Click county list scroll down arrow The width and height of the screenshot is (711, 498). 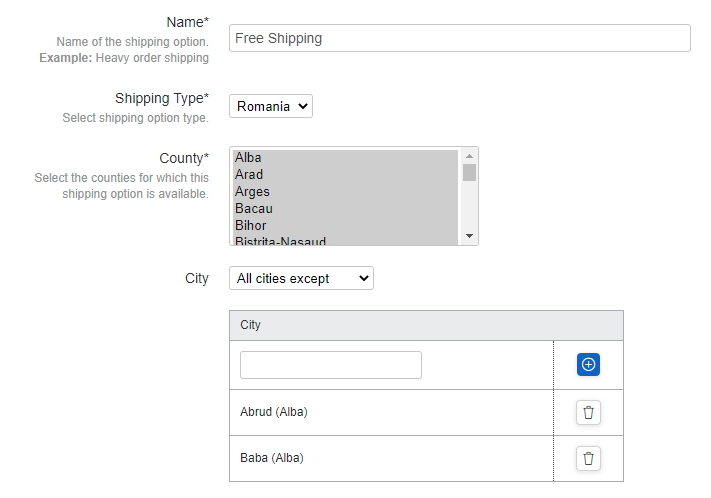click(469, 236)
